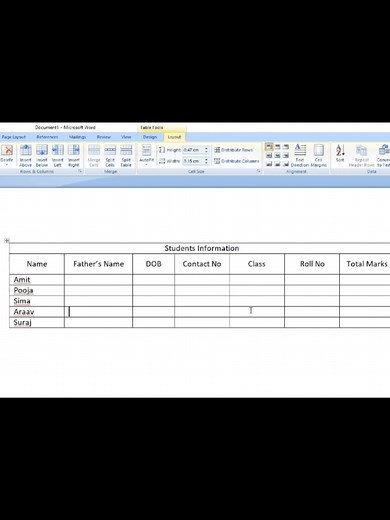390x520 pixels.
Task: Click the 'Name' header cell
Action: point(37,264)
